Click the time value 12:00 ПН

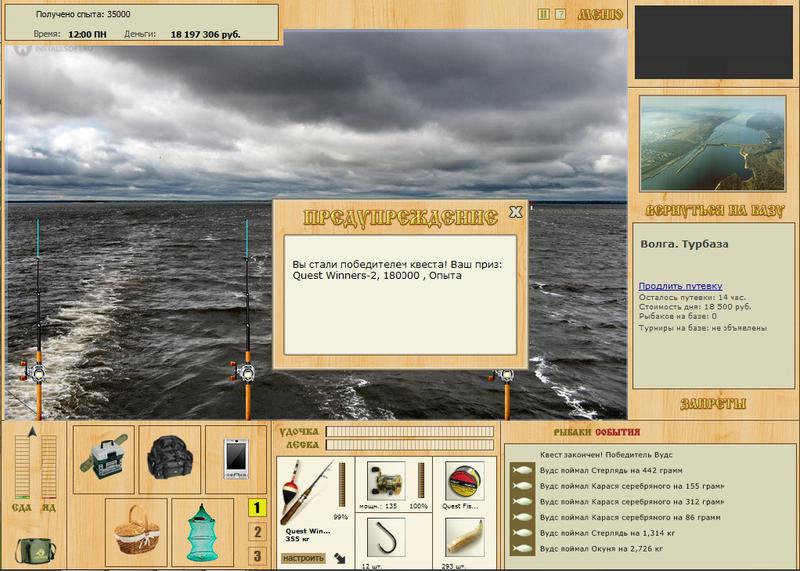point(87,35)
